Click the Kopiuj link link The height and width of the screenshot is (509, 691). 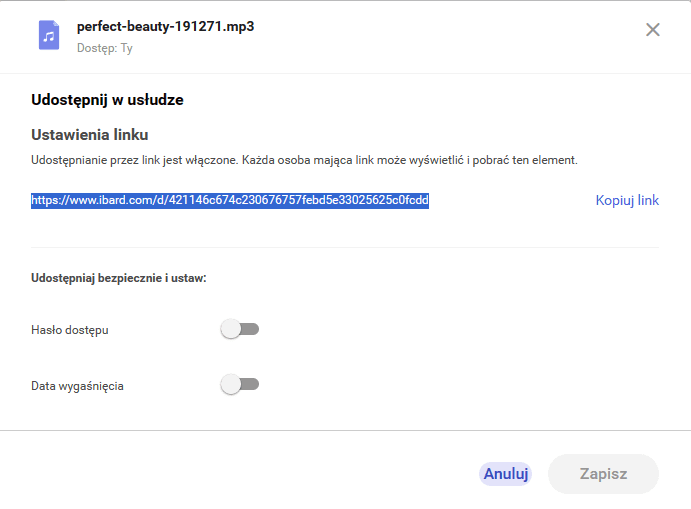(x=627, y=200)
